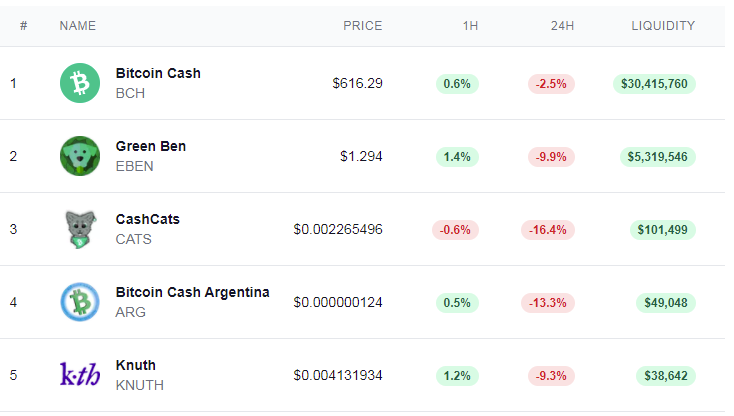Click the $0.002265496 CashCats price
This screenshot has width=734, height=416.
pyautogui.click(x=338, y=229)
